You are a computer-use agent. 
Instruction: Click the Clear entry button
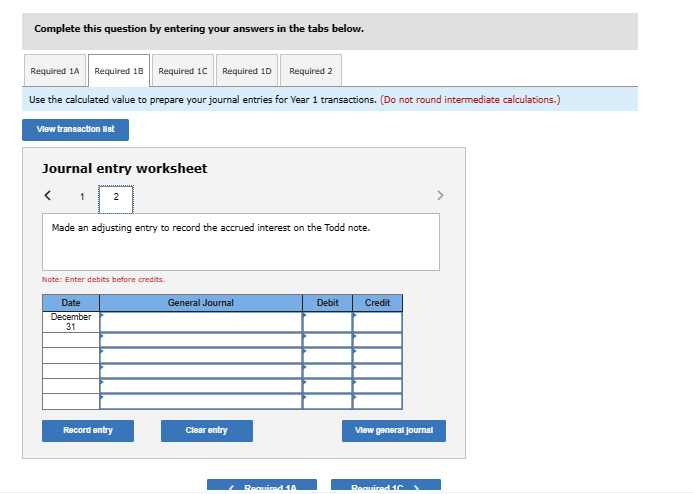click(207, 430)
